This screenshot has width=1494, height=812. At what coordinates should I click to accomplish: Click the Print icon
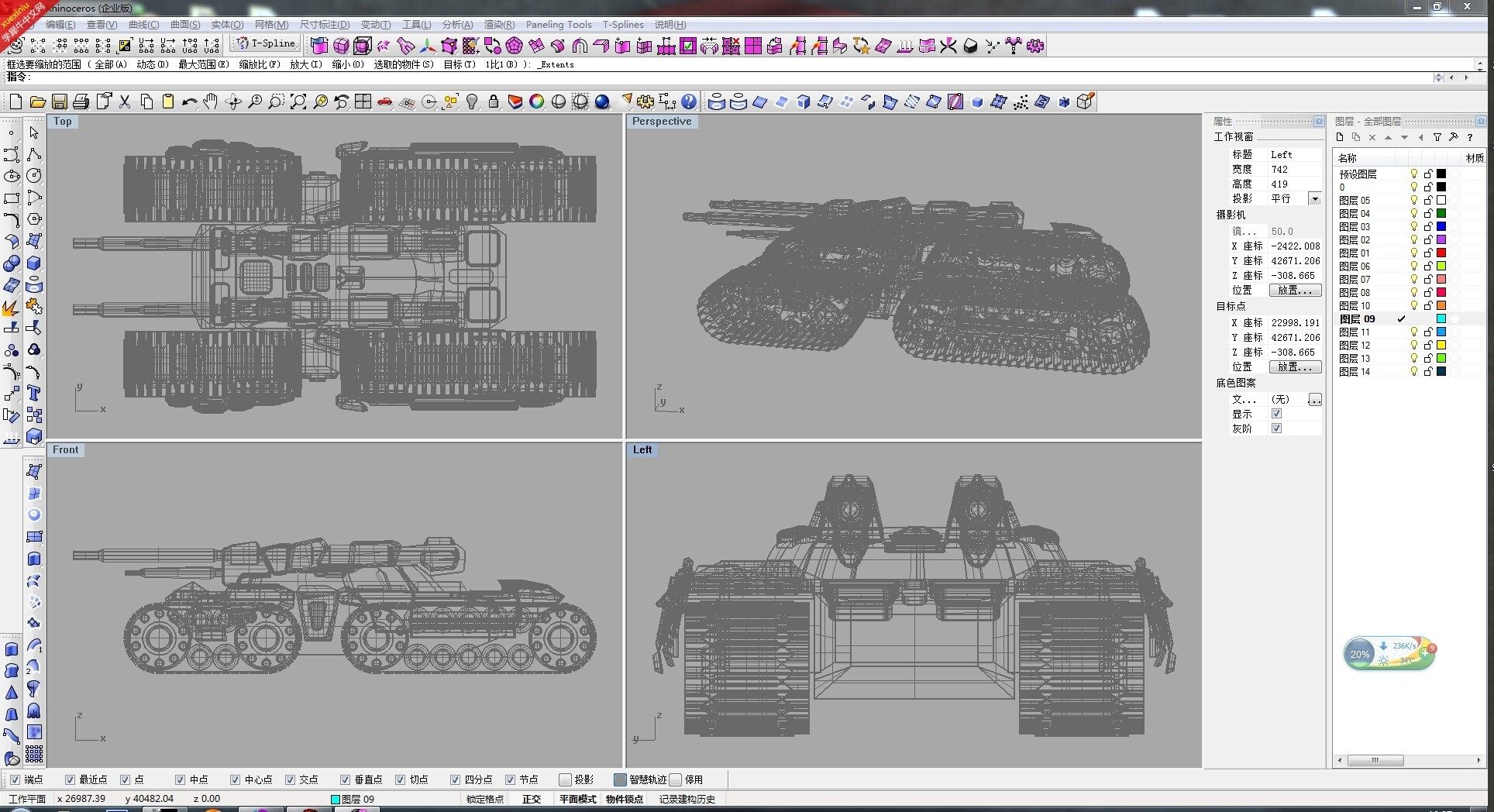pyautogui.click(x=81, y=101)
